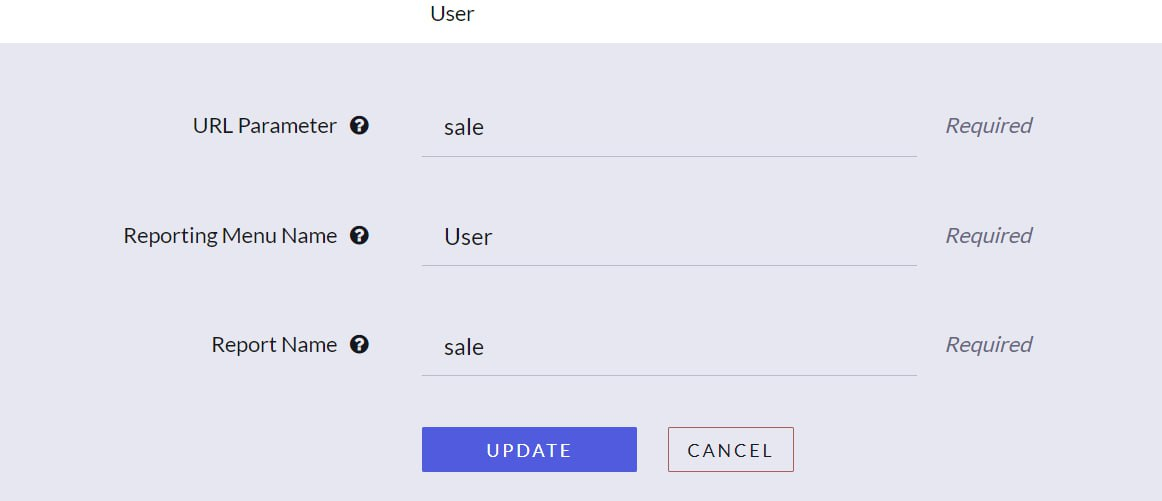Screen dimensions: 1162x501
Task: Place cursor on 'User' value in Reporting Menu Name
Action: coord(468,237)
